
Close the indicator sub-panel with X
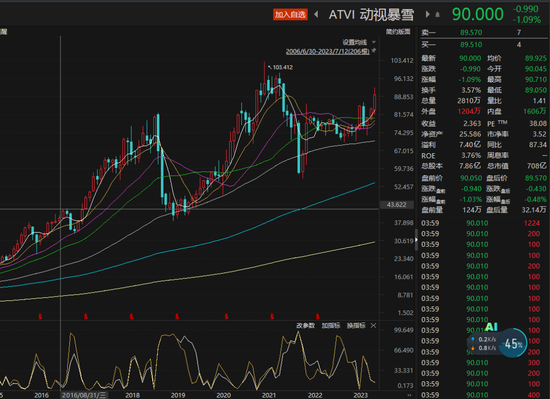pos(374,325)
